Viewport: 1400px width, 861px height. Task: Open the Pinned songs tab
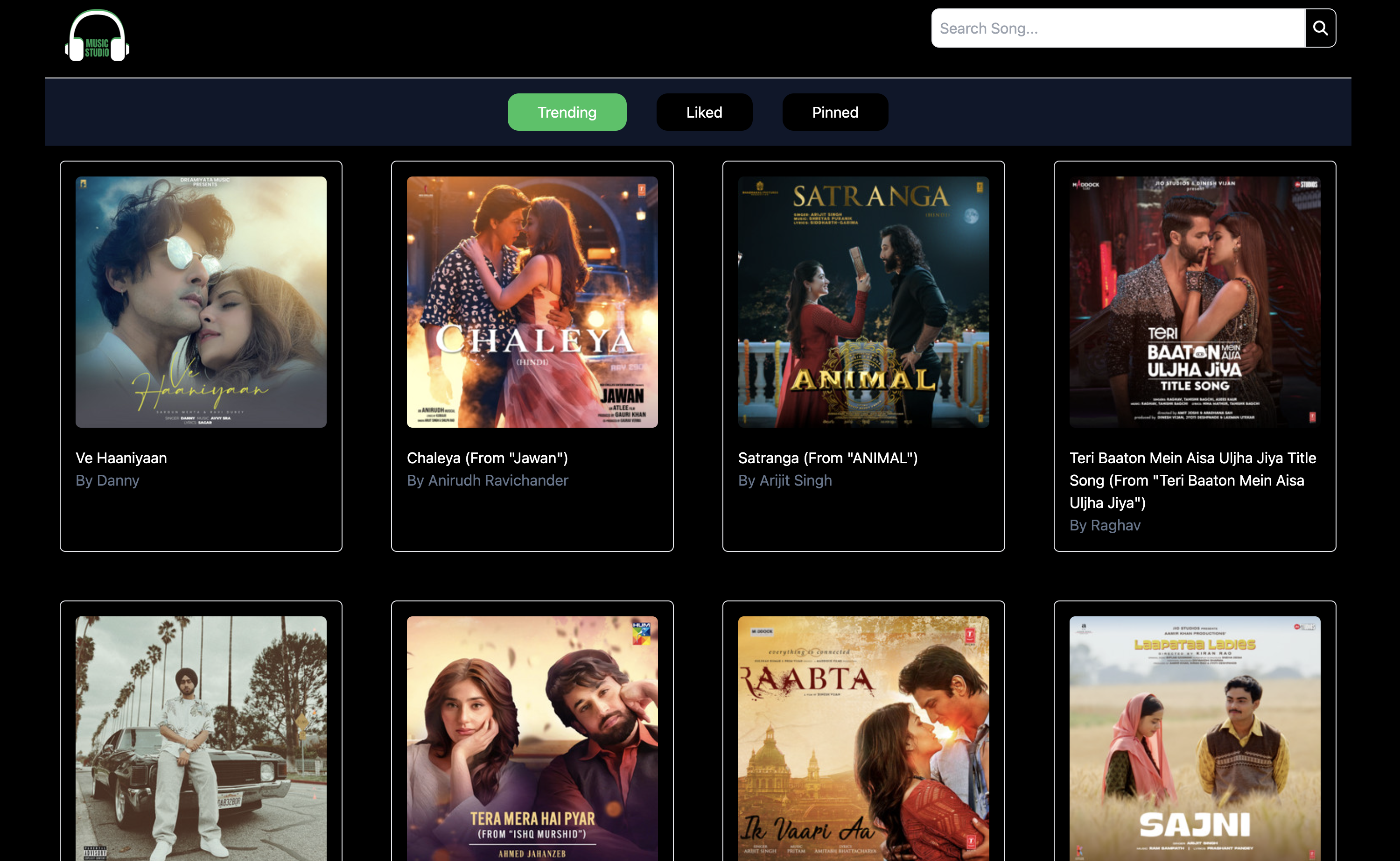coord(834,112)
